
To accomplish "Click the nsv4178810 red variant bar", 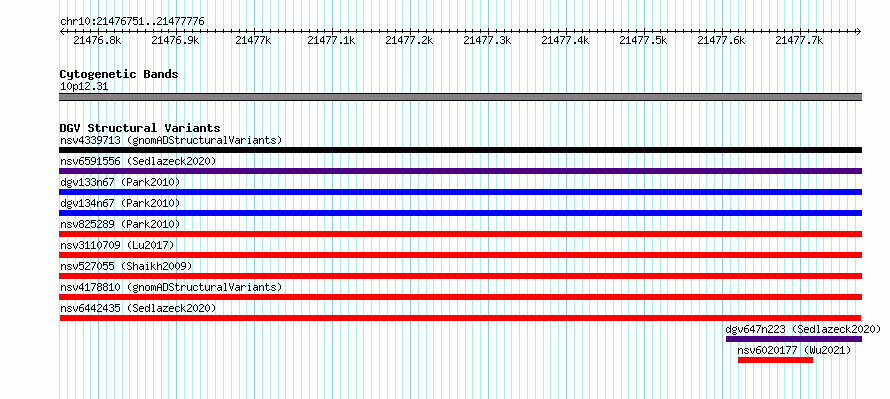I will pos(460,297).
